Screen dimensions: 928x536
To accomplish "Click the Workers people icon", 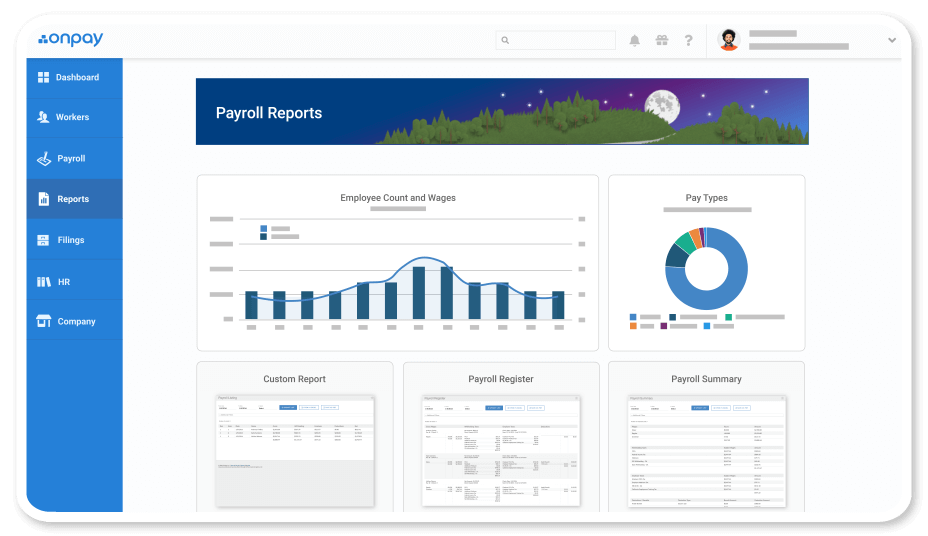I will point(43,117).
